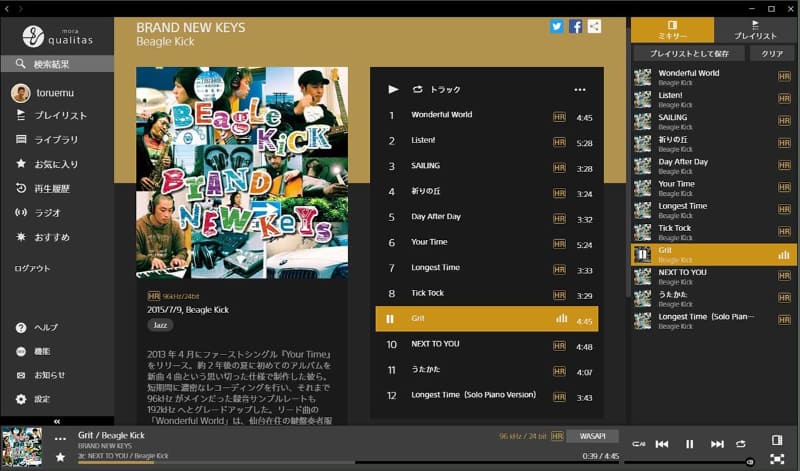Toggle repeat in the track list header

(x=417, y=89)
